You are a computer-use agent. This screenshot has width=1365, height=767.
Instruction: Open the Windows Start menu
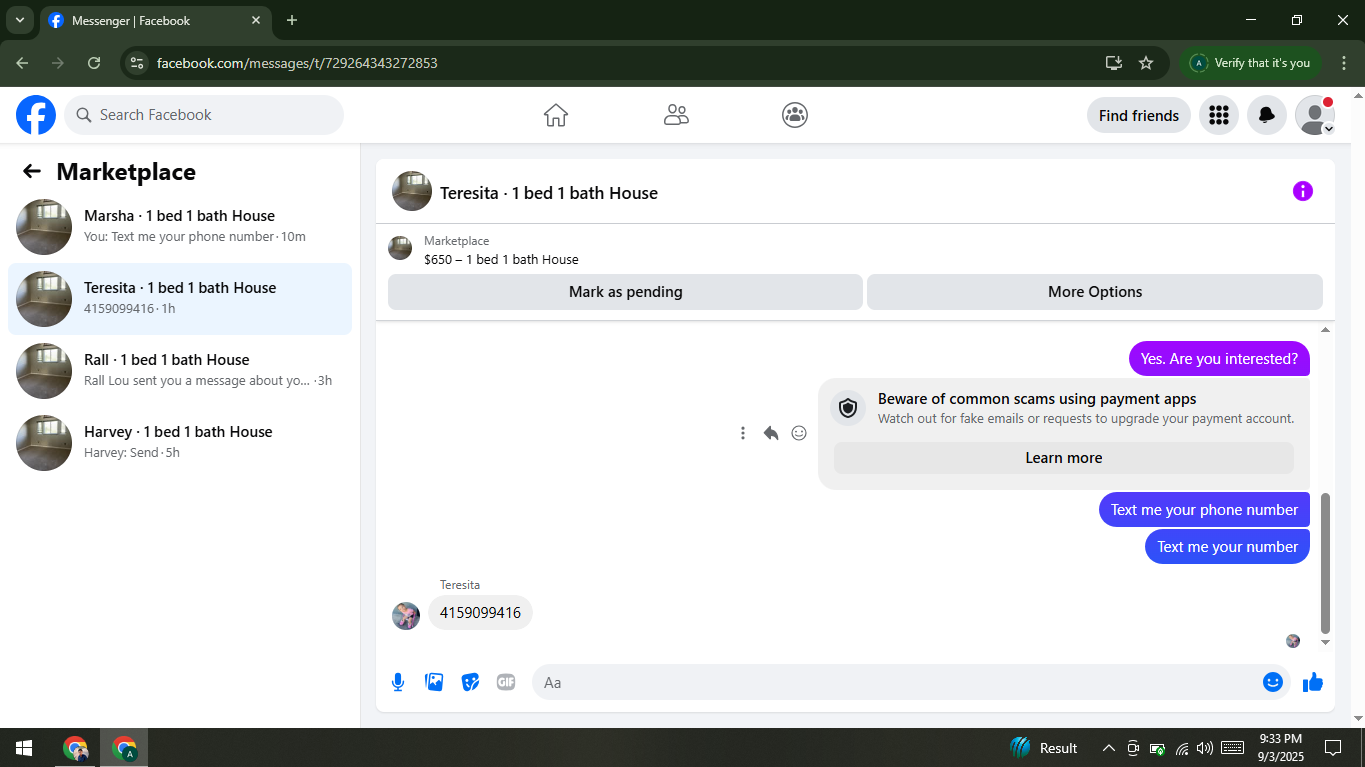24,748
